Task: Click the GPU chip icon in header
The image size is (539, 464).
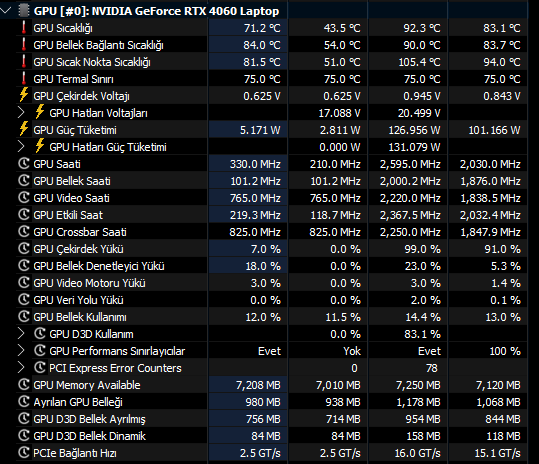Action: pyautogui.click(x=24, y=11)
